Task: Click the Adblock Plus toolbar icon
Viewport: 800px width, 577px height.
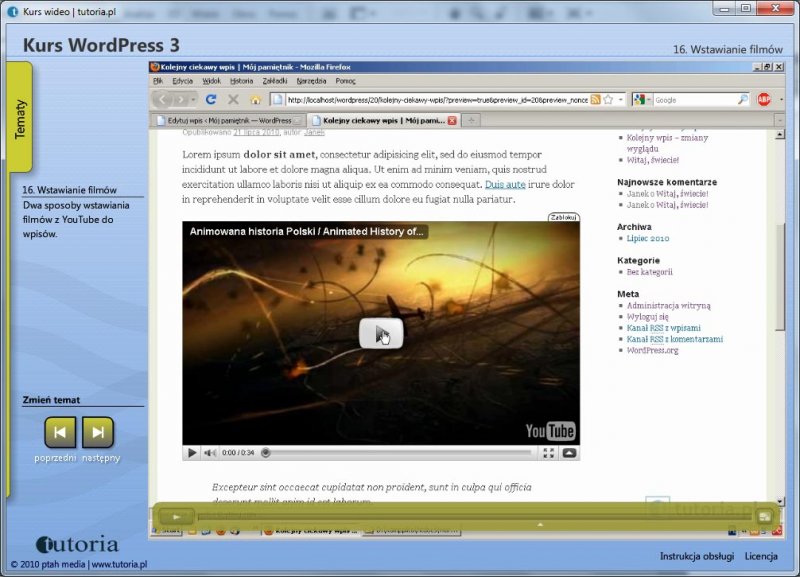Action: click(x=763, y=100)
